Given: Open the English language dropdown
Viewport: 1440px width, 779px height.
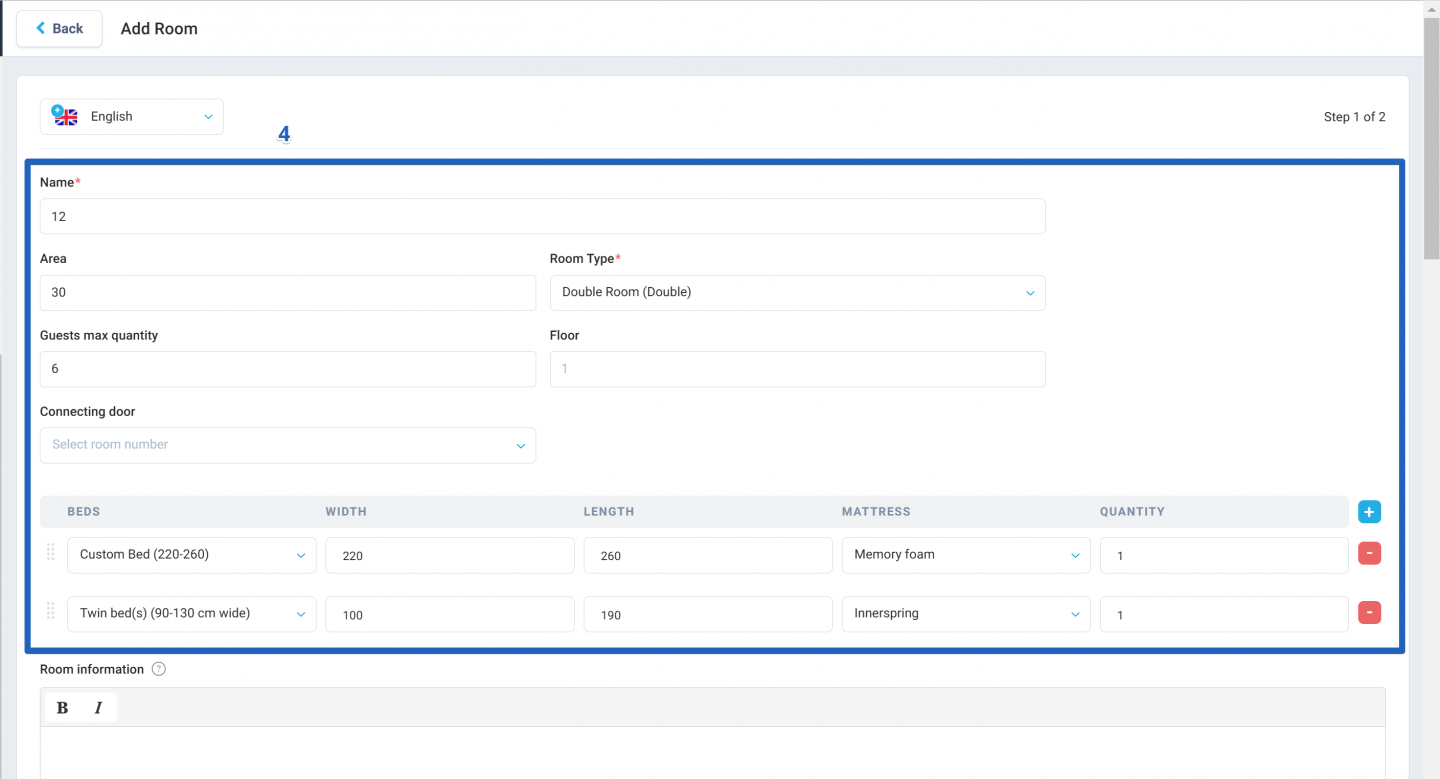Looking at the screenshot, I should 132,116.
